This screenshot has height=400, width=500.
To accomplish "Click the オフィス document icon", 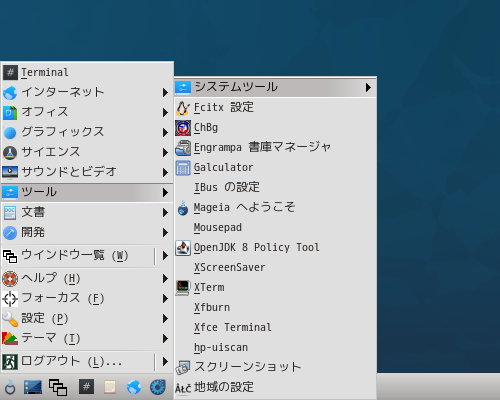I will tap(10, 112).
